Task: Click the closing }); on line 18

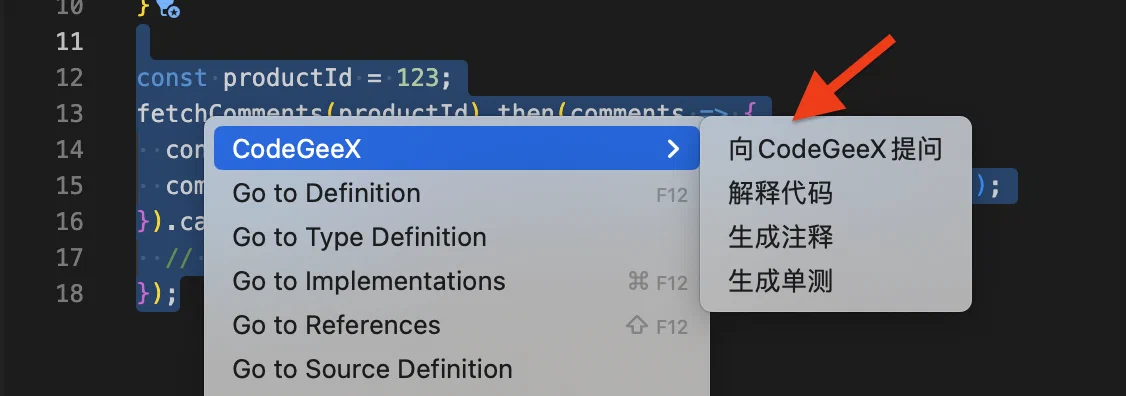Action: click(x=157, y=293)
